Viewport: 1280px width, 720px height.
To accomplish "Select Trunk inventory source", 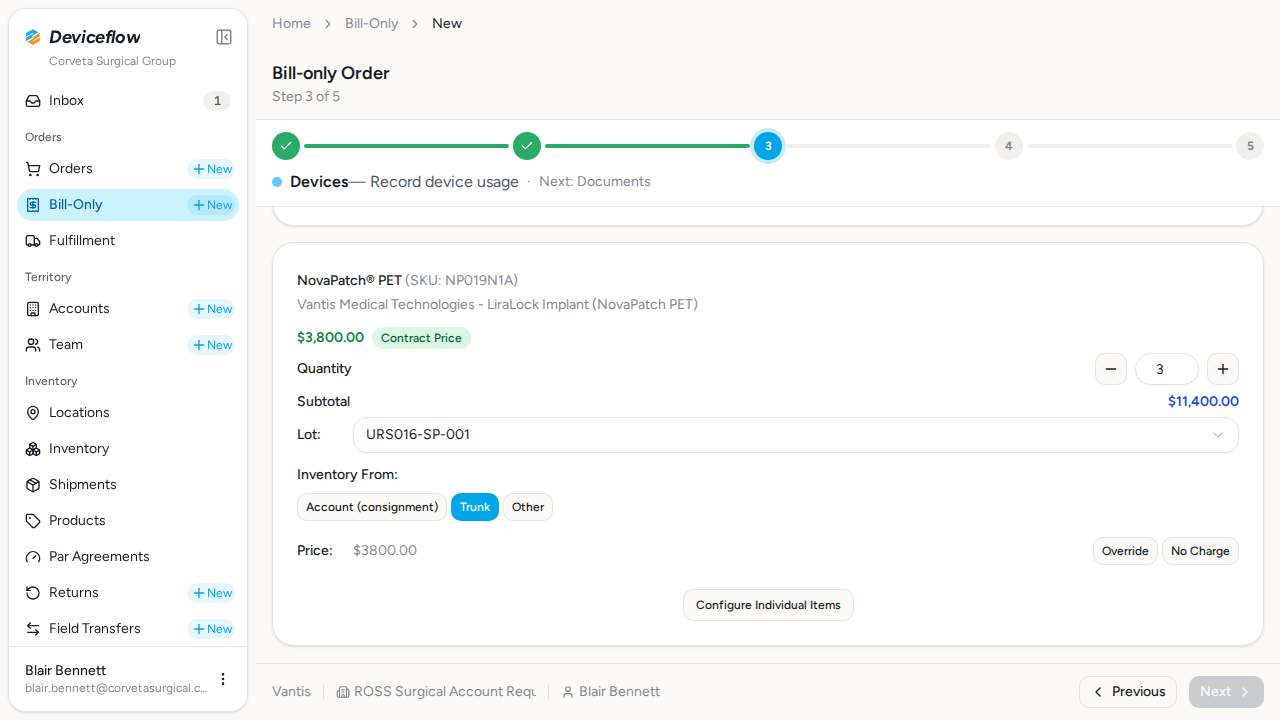I will click(x=475, y=507).
